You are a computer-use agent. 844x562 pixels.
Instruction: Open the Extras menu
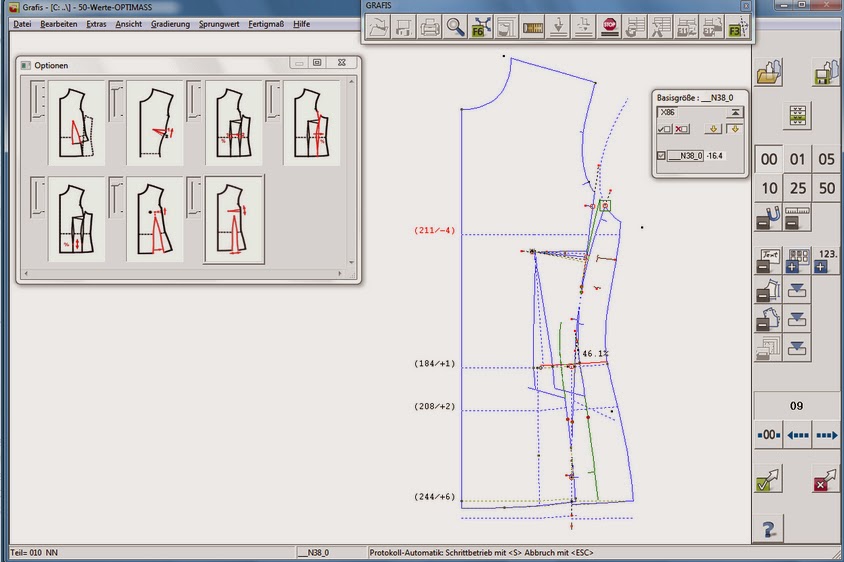pyautogui.click(x=96, y=24)
